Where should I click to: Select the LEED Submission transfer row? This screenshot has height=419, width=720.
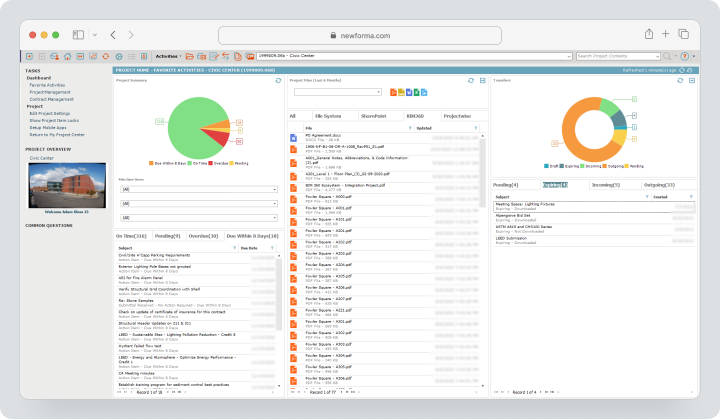click(x=594, y=240)
